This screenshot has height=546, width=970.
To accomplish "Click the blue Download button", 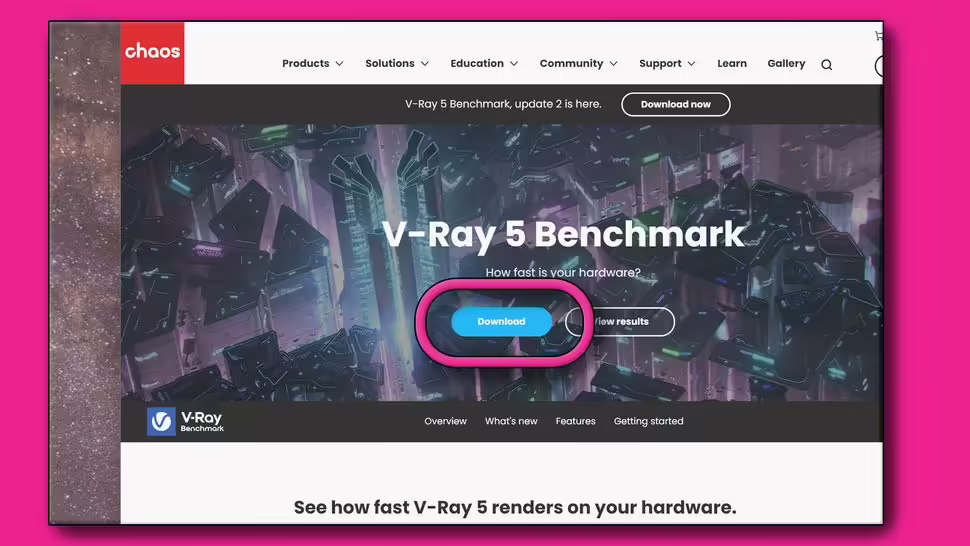I will click(x=501, y=322).
